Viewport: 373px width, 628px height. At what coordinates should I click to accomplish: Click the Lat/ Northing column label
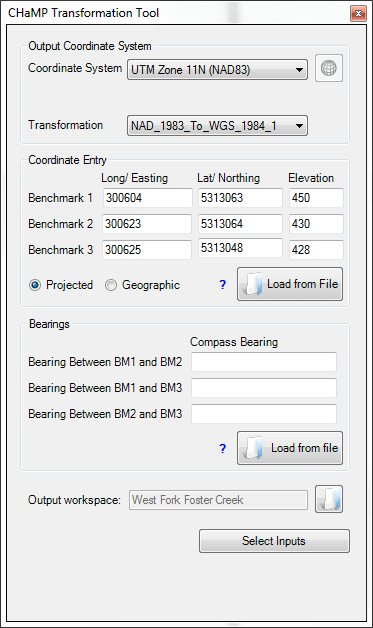[228, 178]
